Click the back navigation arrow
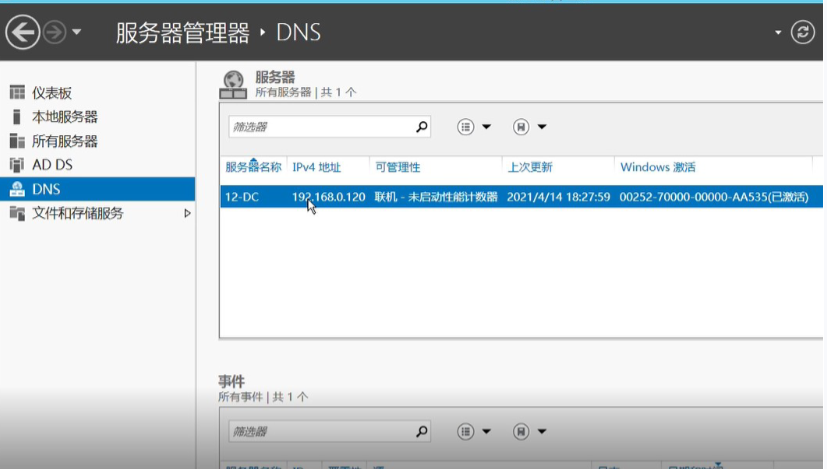The width and height of the screenshot is (827, 469). 22,33
